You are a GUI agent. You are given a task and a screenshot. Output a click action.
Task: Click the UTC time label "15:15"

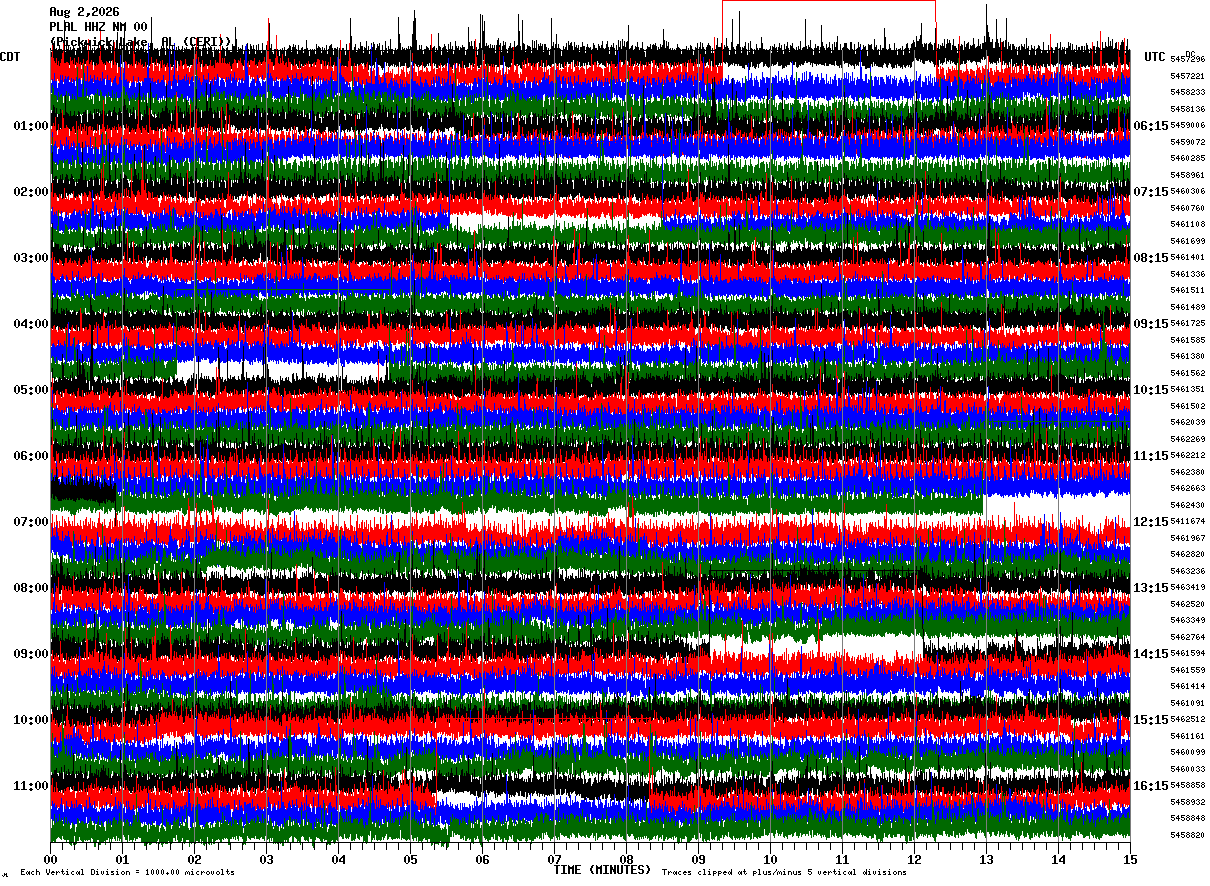pyautogui.click(x=1151, y=720)
